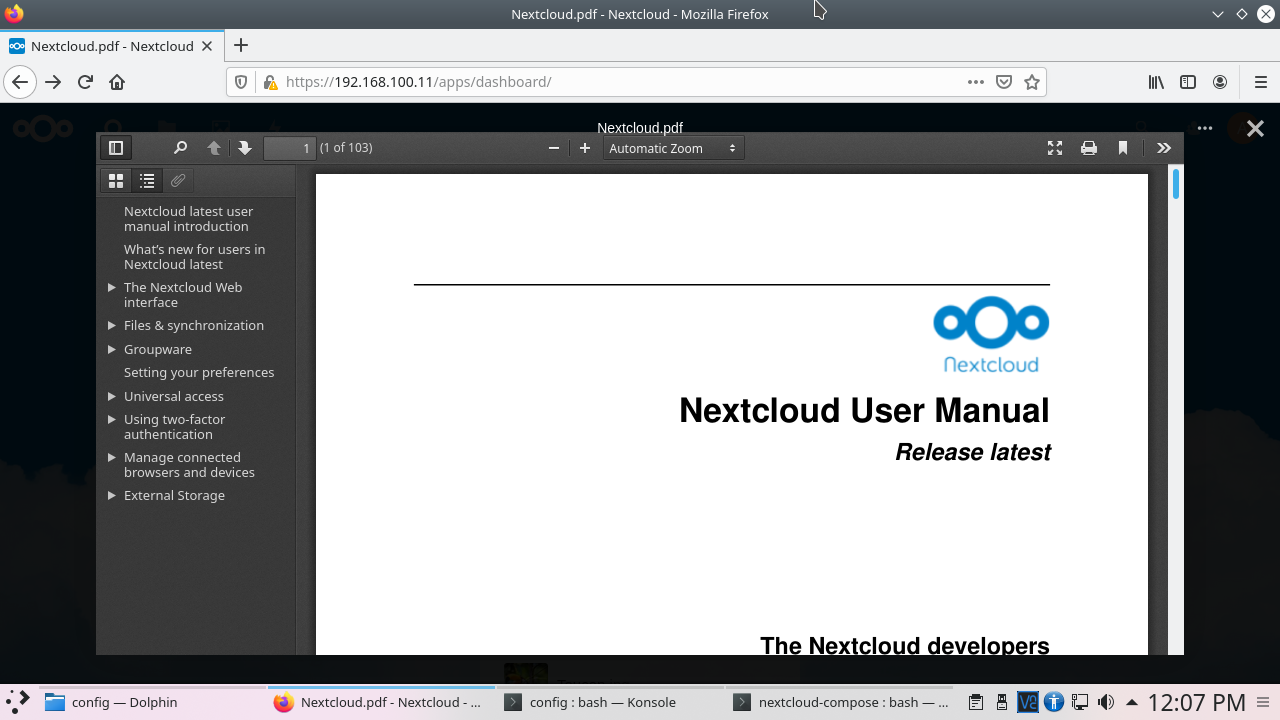Open network connections tray icon
1280x720 pixels.
[1080, 702]
